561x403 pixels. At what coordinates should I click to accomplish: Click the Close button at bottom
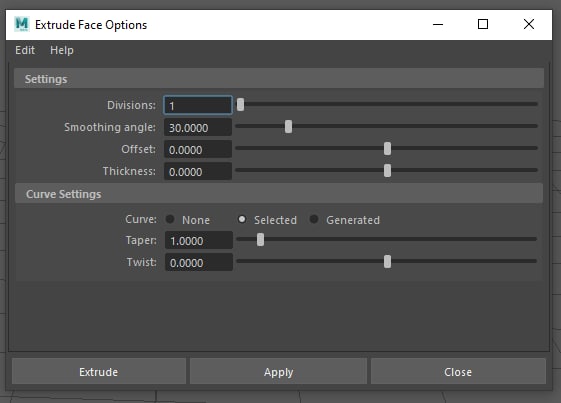tap(458, 372)
